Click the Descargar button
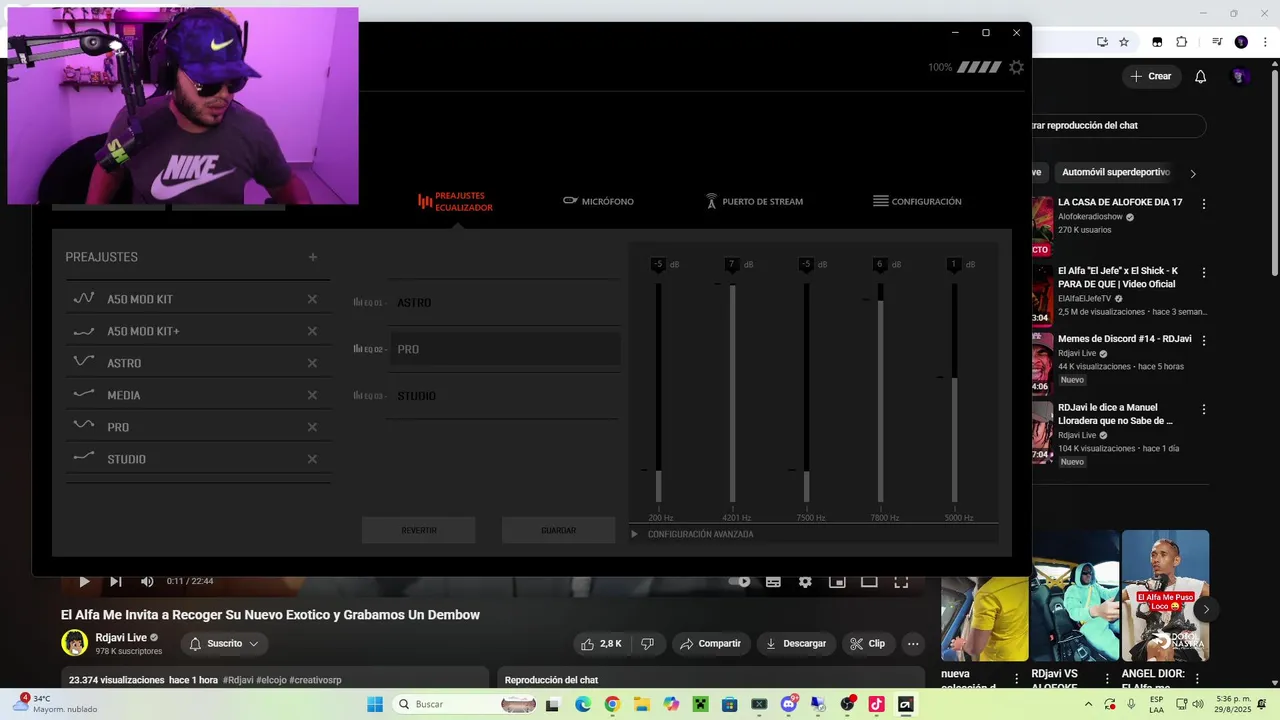This screenshot has width=1280, height=720. point(796,644)
